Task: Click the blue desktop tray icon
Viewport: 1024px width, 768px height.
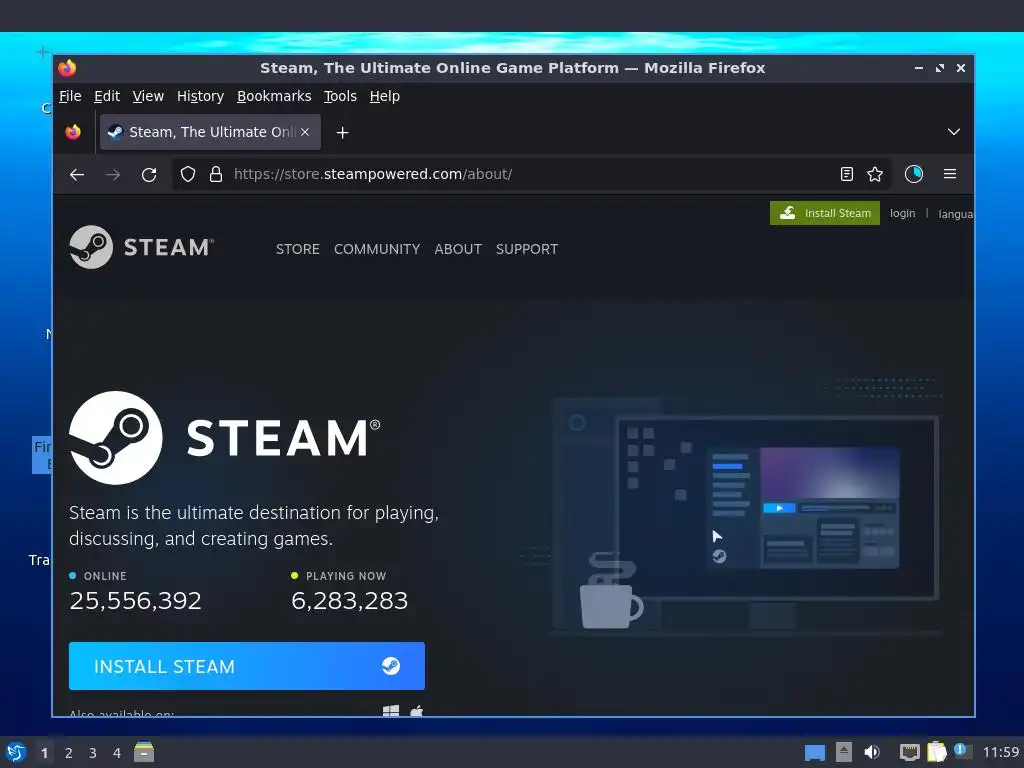Action: (x=814, y=753)
